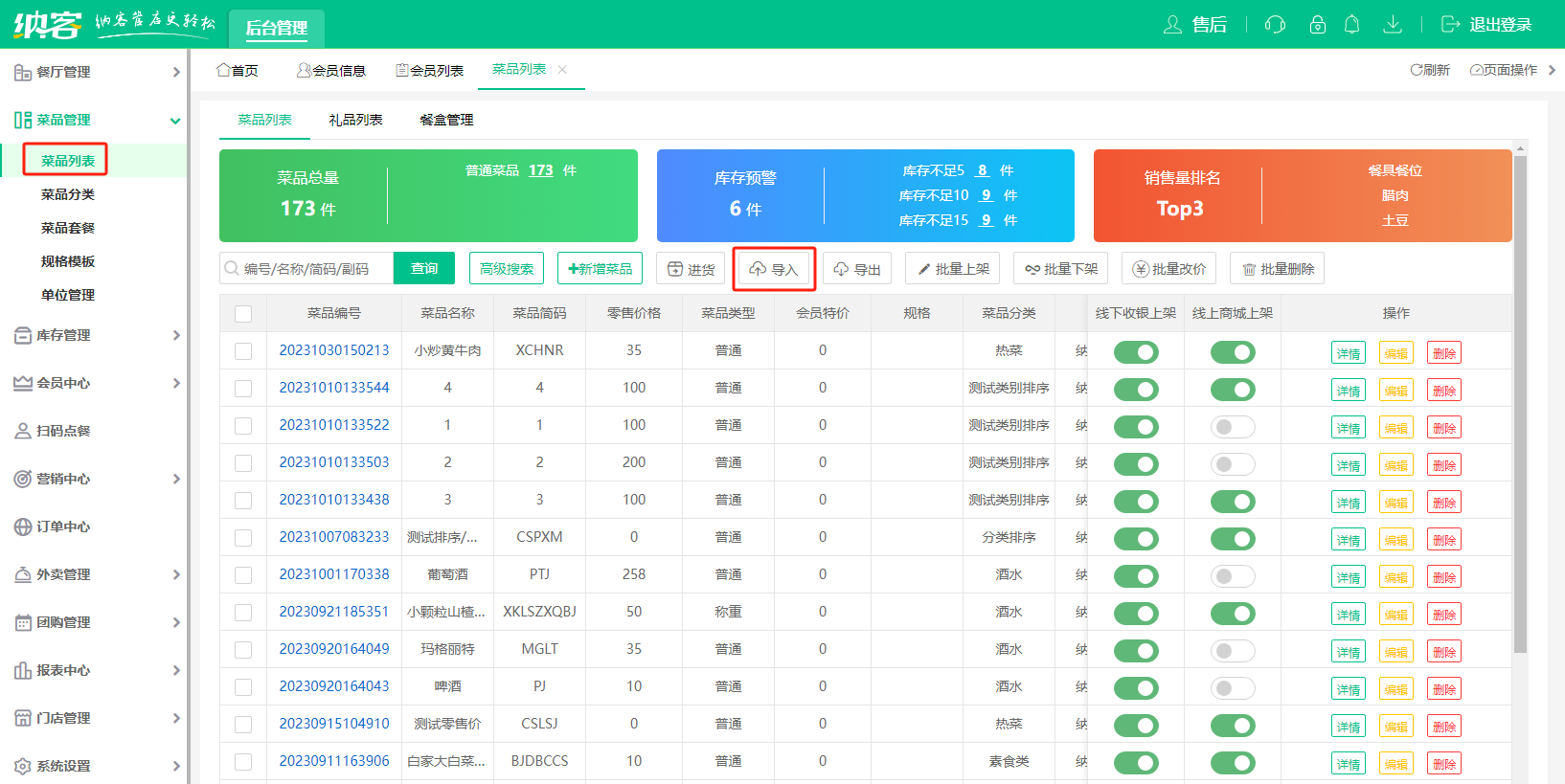Open the notification bell icon
The height and width of the screenshot is (784, 1565).
[1352, 25]
